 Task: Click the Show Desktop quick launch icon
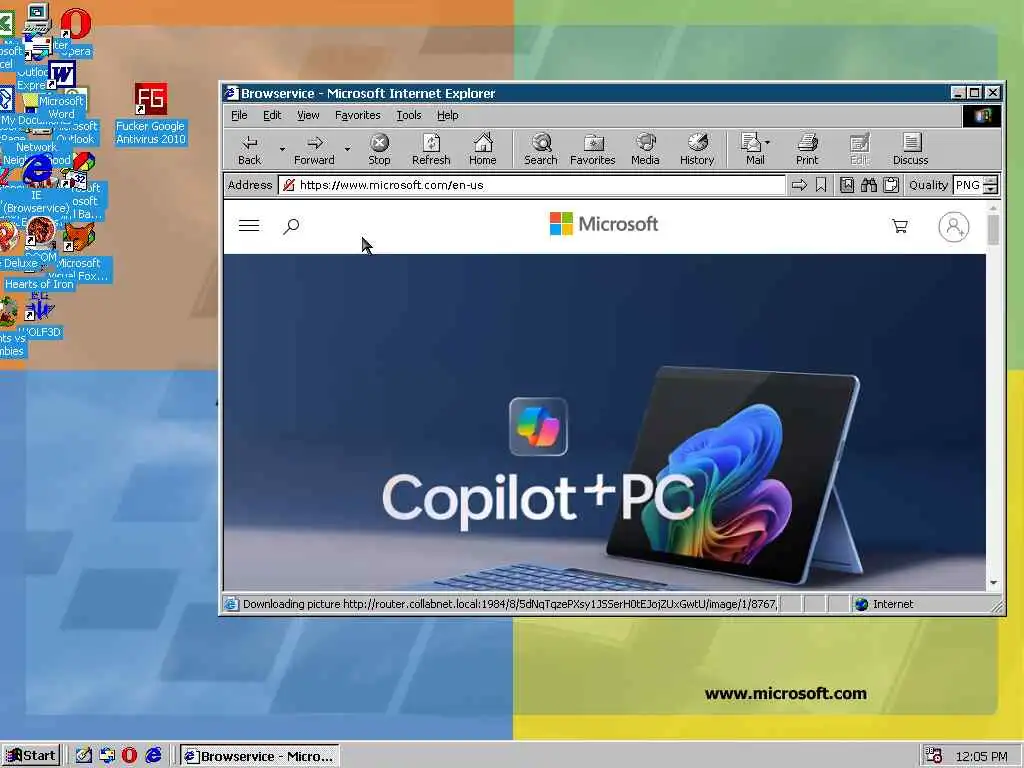[x=83, y=756]
